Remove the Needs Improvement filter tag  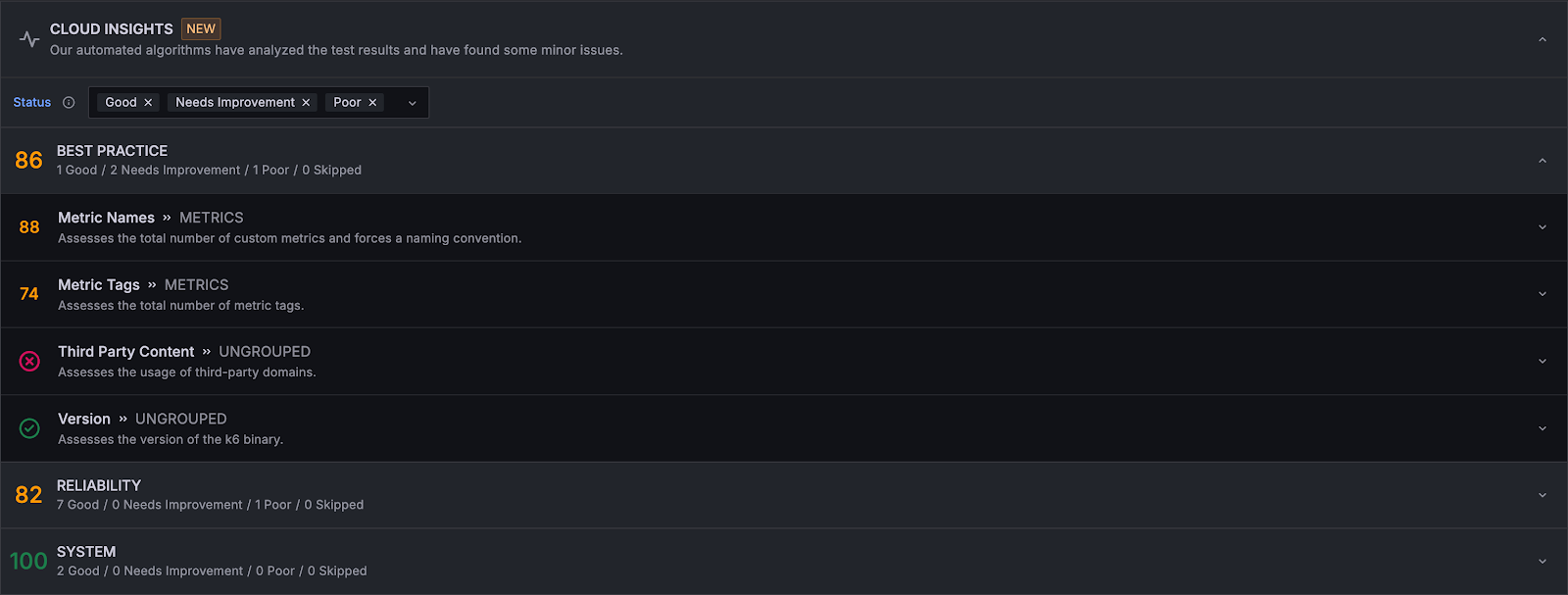pos(306,102)
